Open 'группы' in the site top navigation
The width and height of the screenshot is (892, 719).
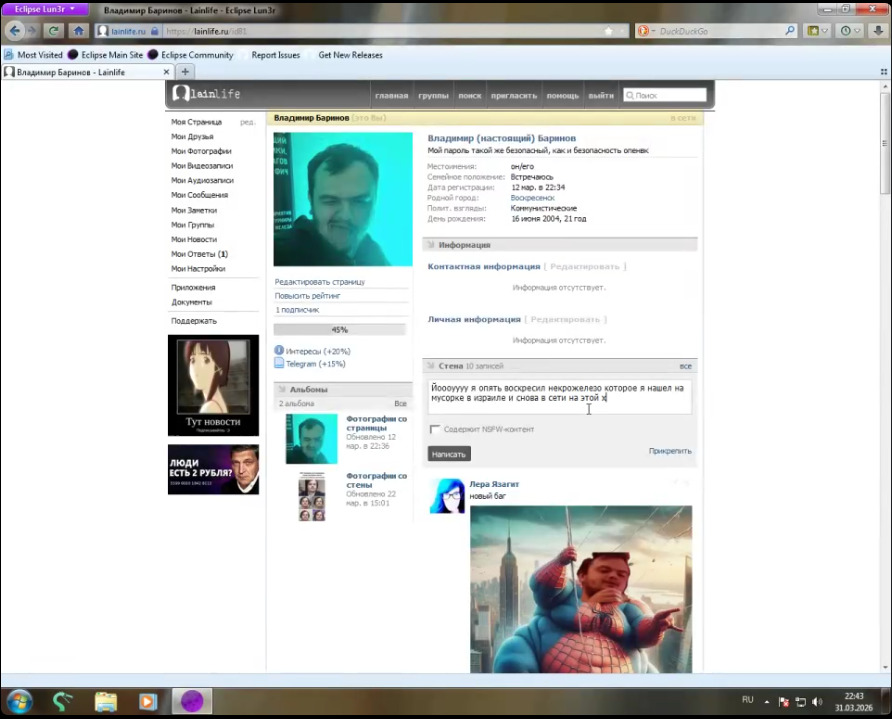433,96
